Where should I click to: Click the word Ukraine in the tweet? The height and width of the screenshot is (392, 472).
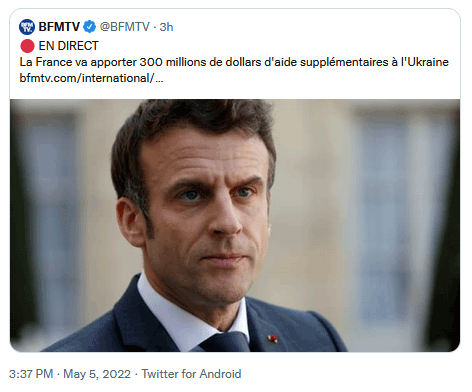(428, 62)
